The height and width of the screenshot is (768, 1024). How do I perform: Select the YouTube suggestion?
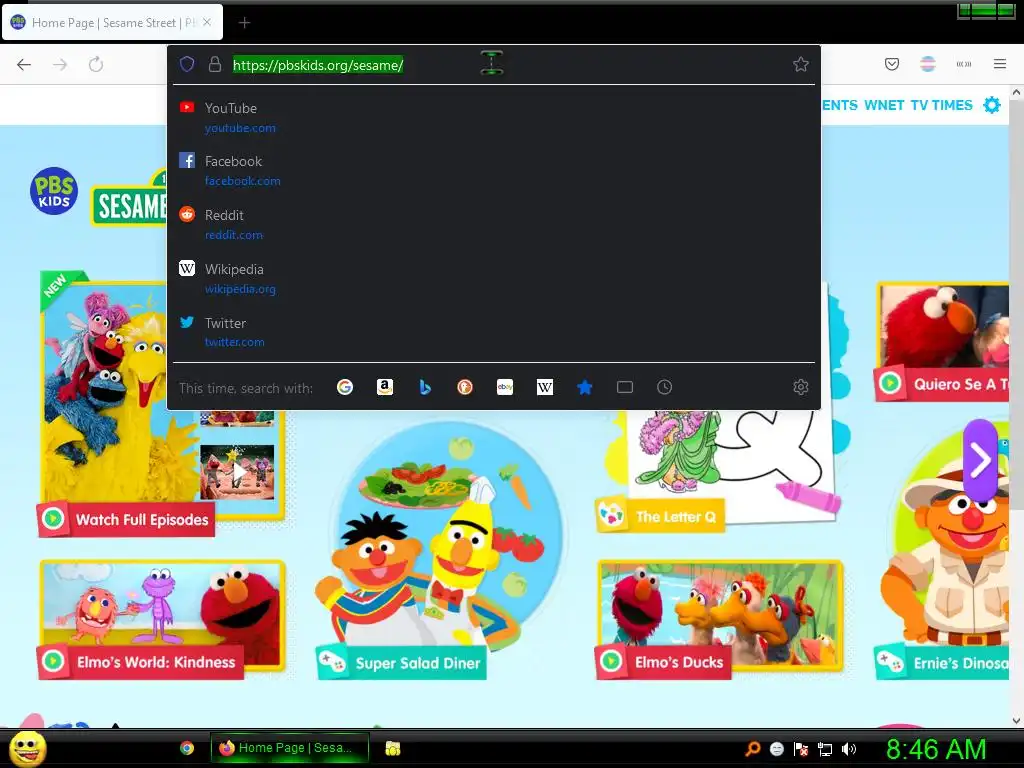point(494,118)
